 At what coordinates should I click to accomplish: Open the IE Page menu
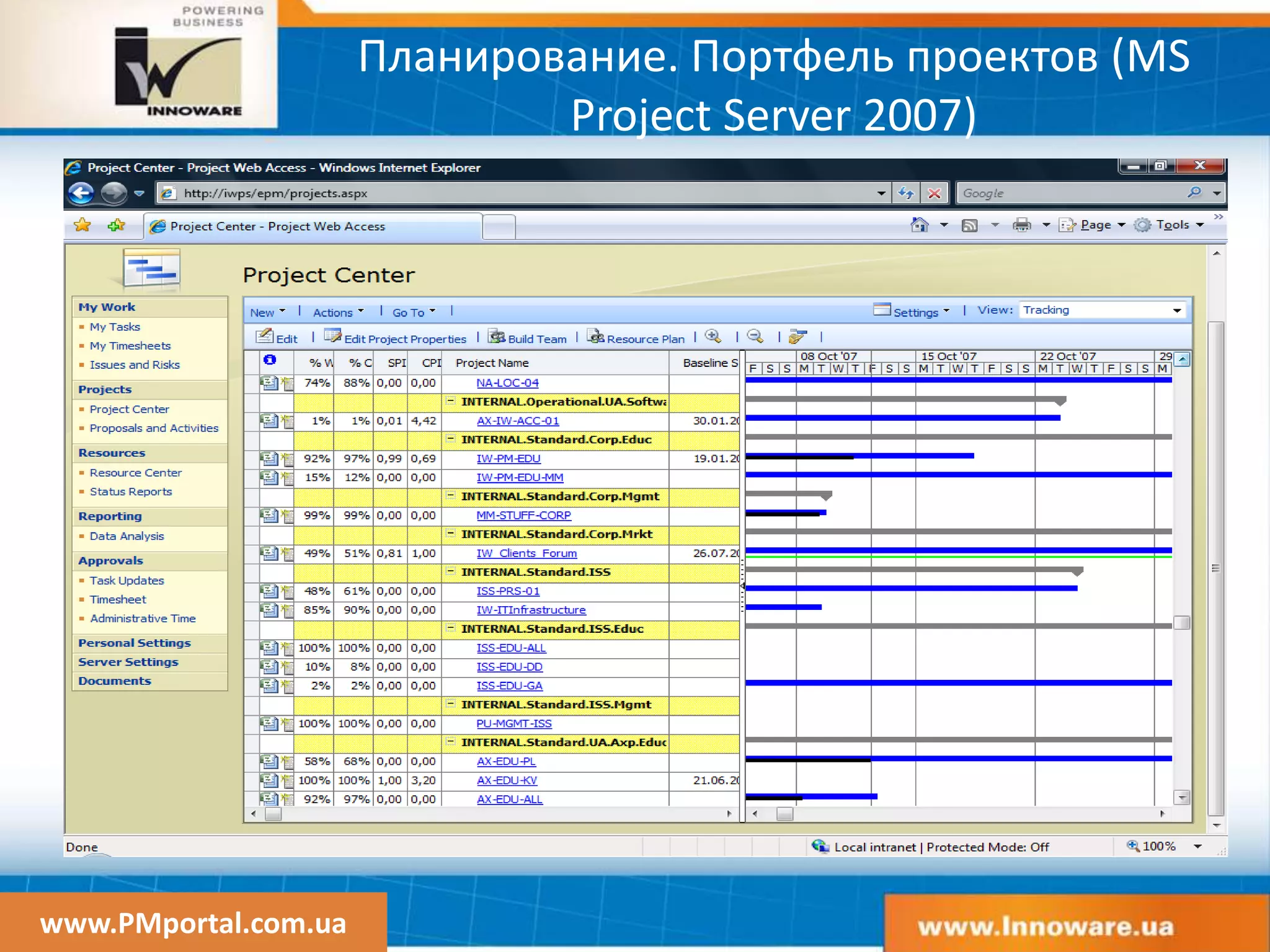pyautogui.click(x=1092, y=225)
